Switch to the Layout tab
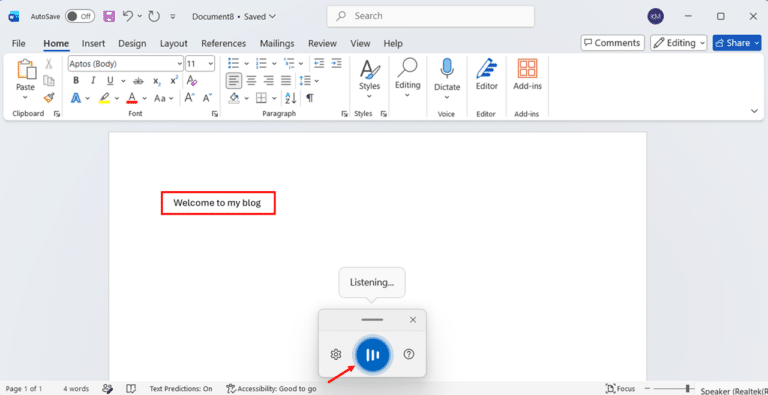 tap(174, 44)
